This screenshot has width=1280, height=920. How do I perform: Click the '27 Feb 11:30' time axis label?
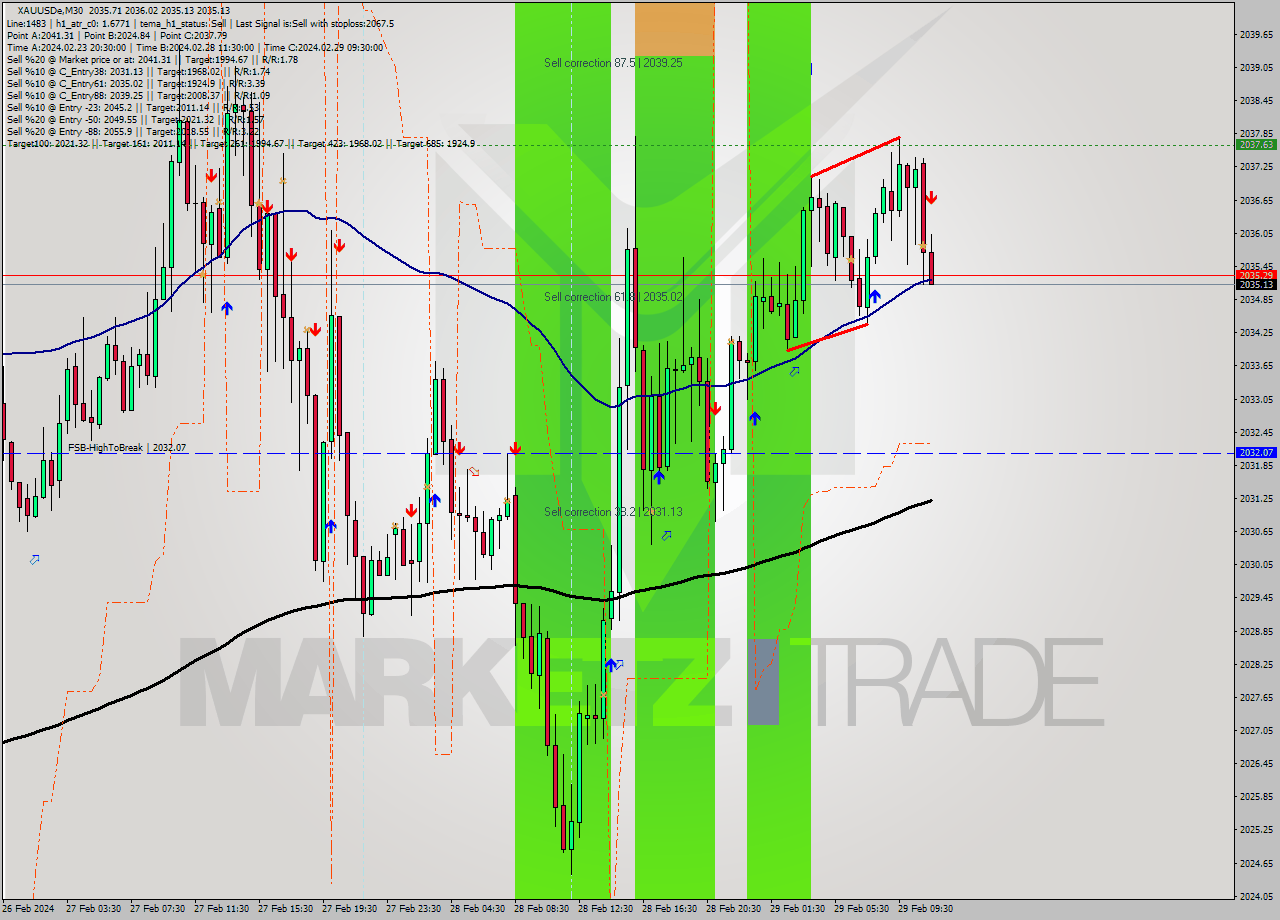click(x=222, y=909)
